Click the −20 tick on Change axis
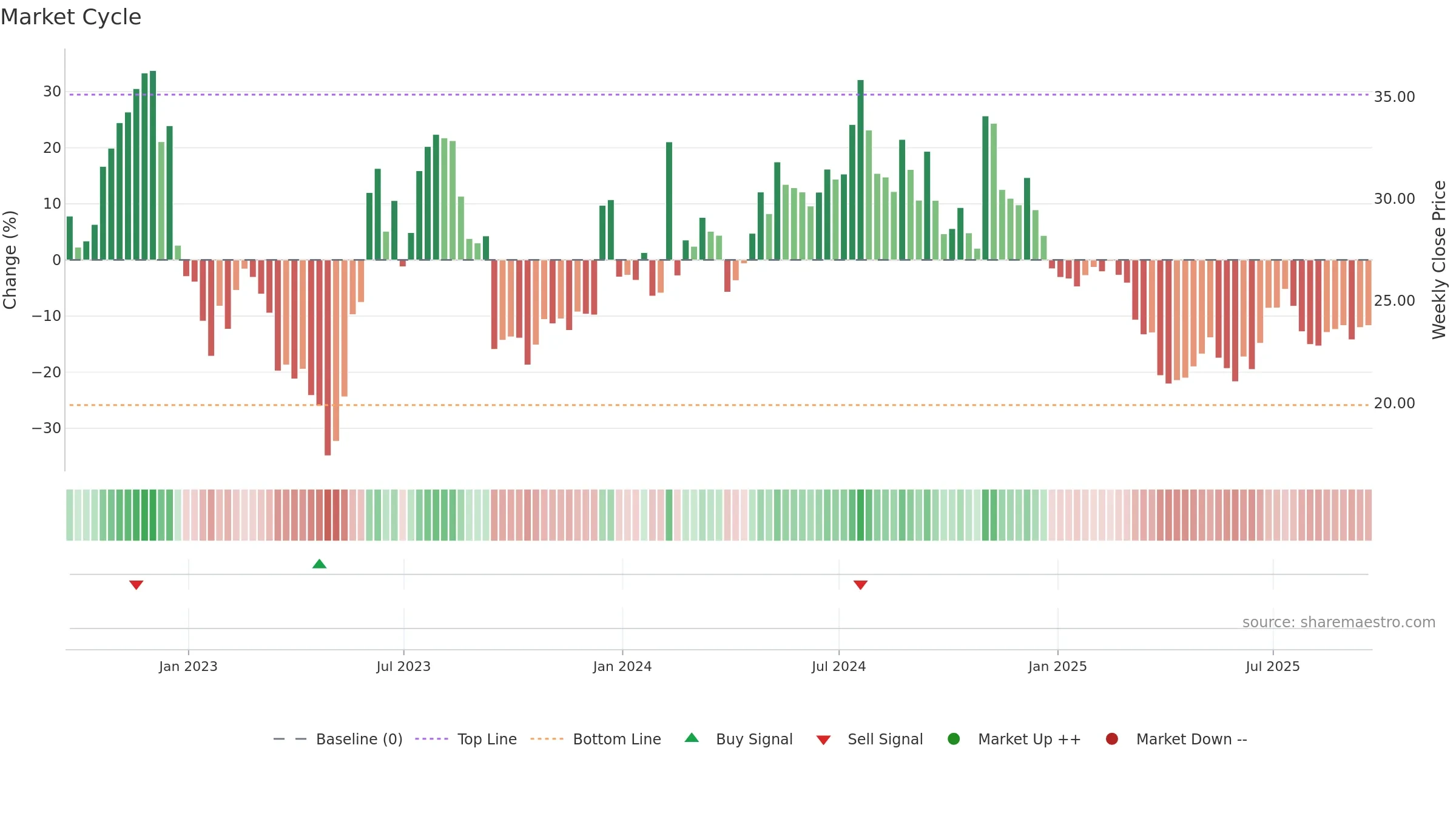The width and height of the screenshot is (1456, 819). point(47,372)
